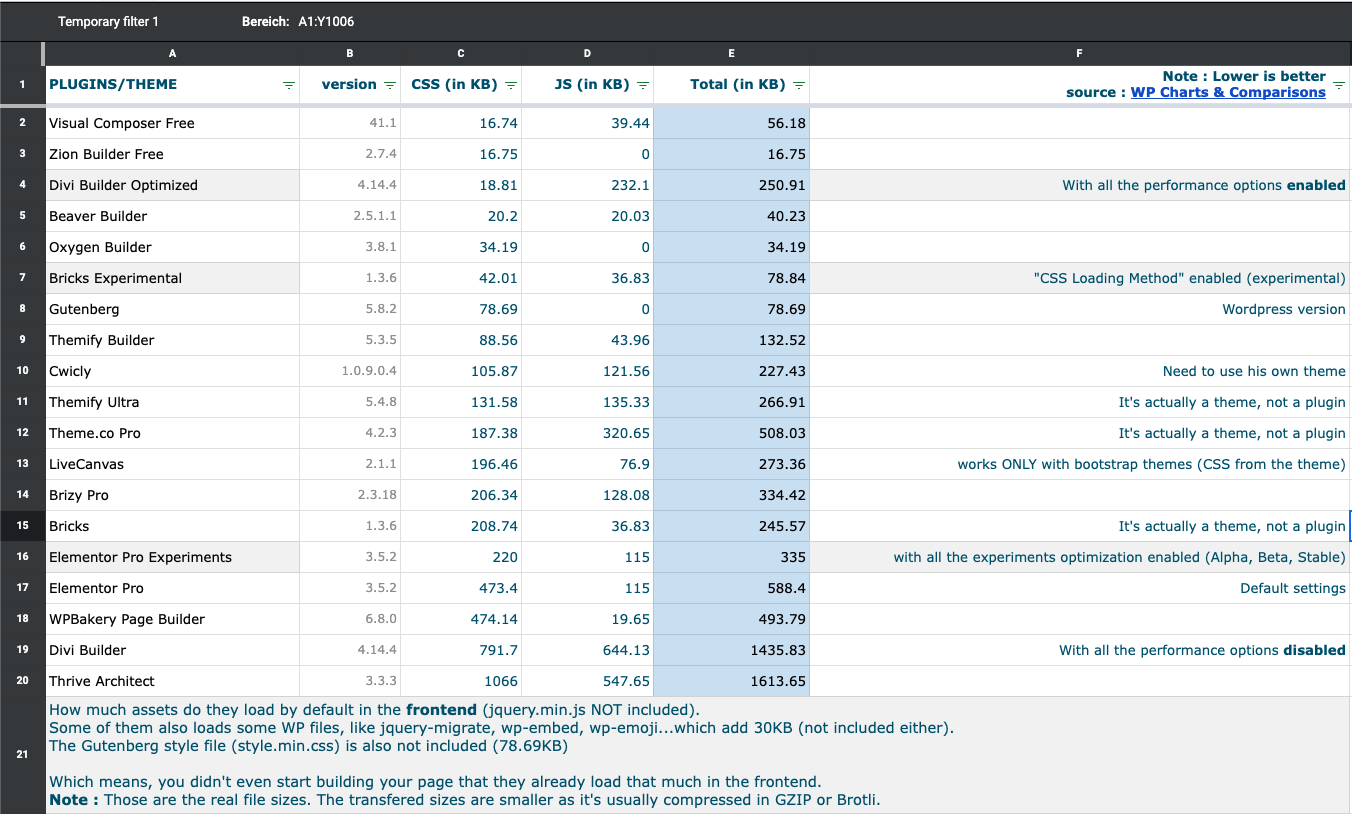
Task: Select CSS value 1066
Action: 460,681
